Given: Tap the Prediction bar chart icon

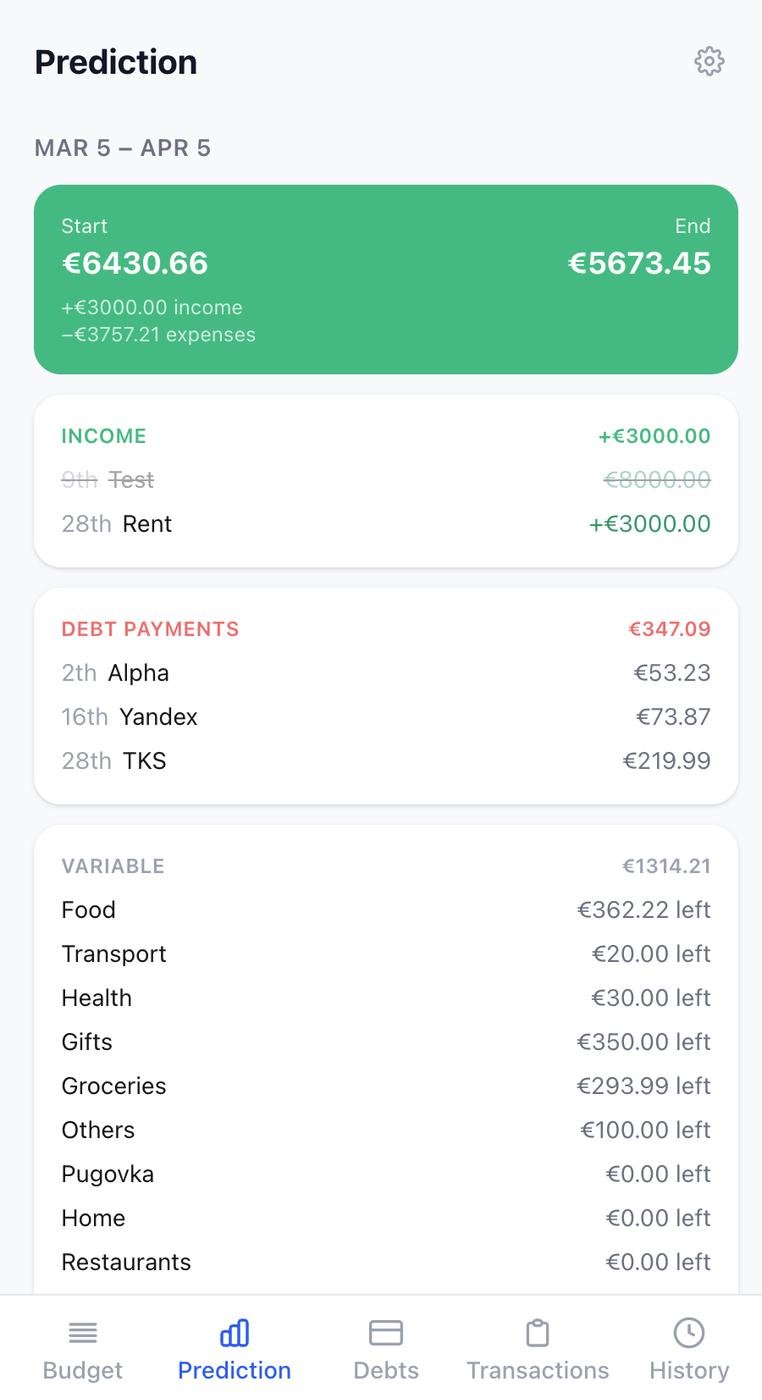Looking at the screenshot, I should [x=234, y=1333].
